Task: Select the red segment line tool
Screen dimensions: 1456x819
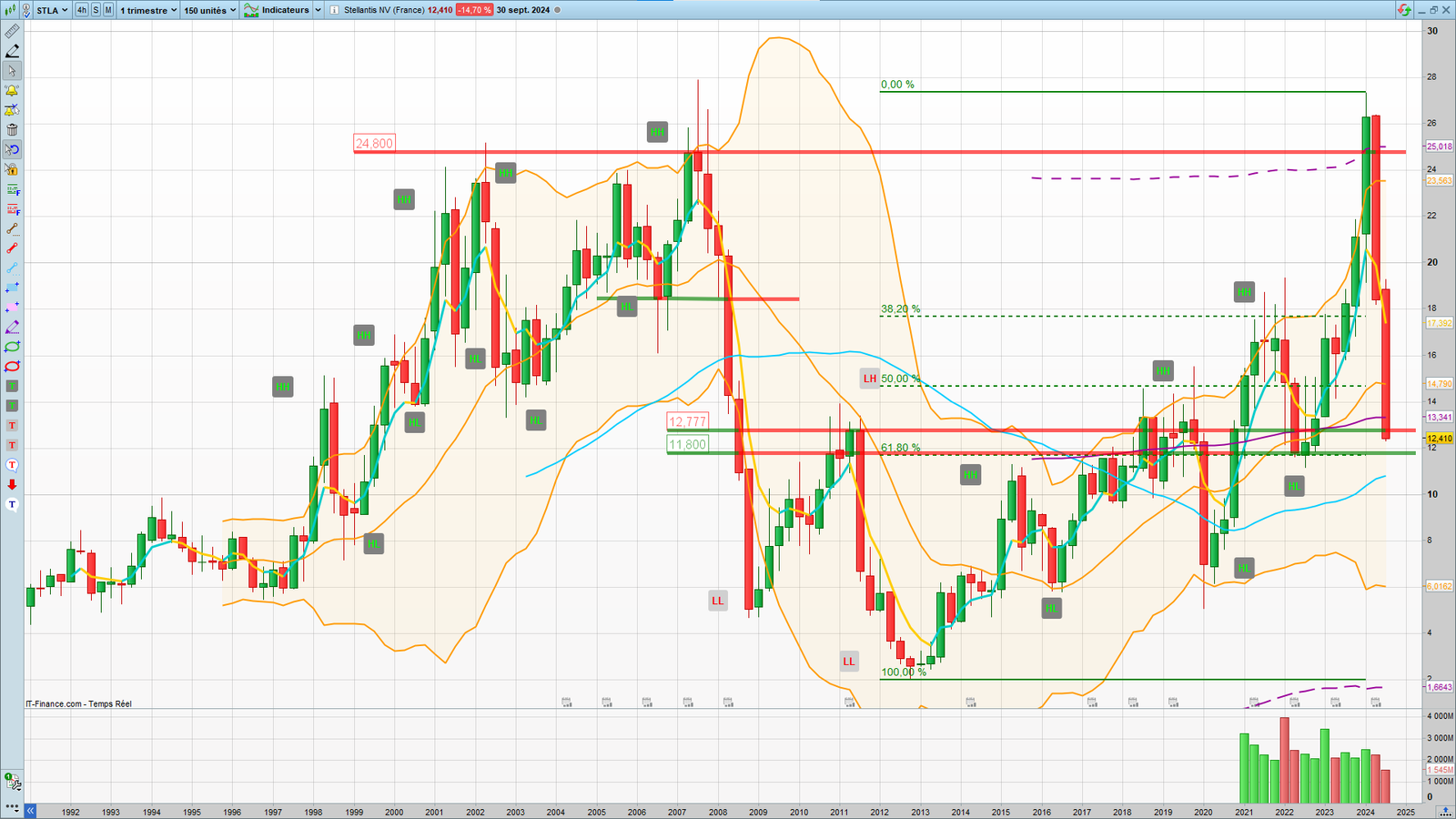Action: click(x=12, y=248)
